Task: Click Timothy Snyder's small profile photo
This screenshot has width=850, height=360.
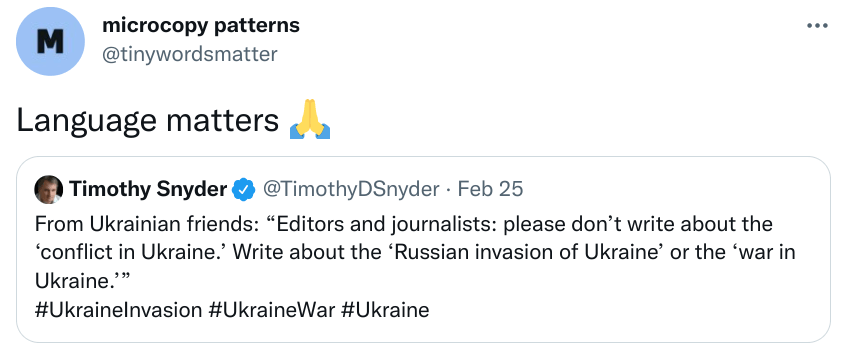Action: click(49, 189)
